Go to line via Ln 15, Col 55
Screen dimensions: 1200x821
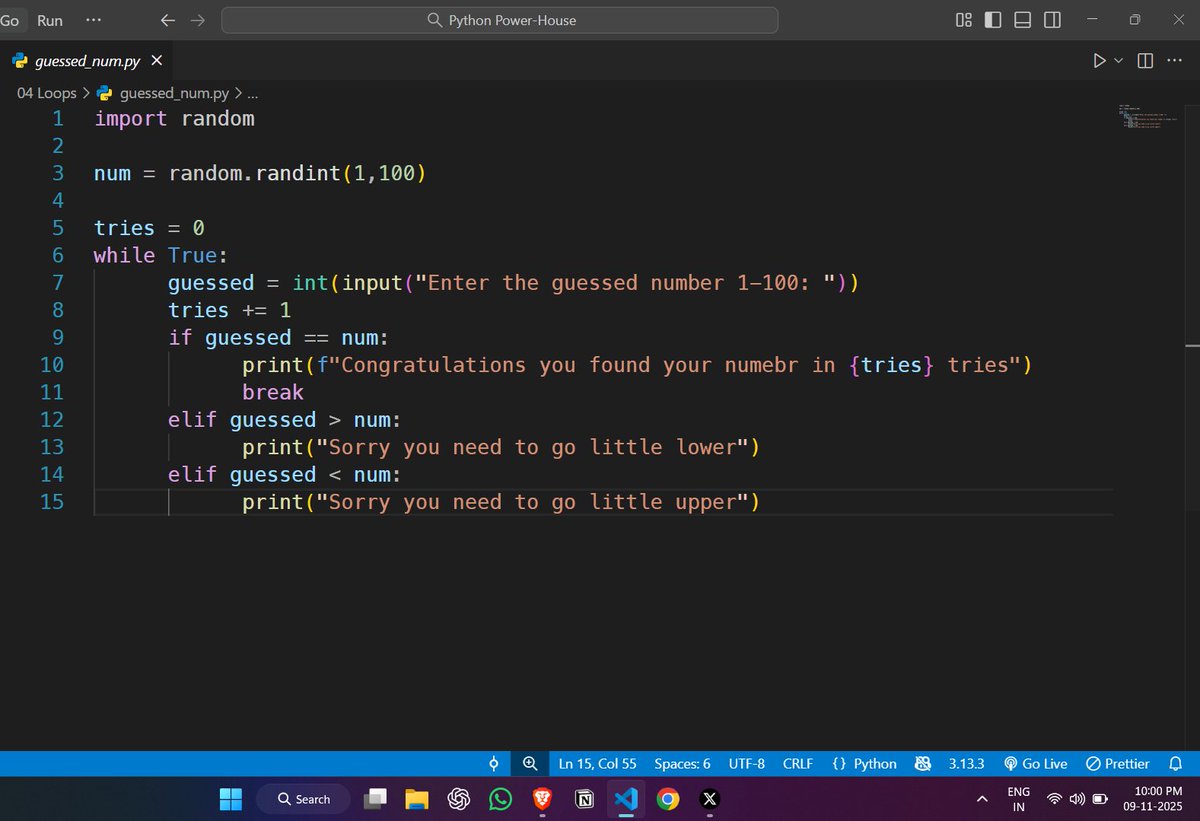[x=597, y=764]
